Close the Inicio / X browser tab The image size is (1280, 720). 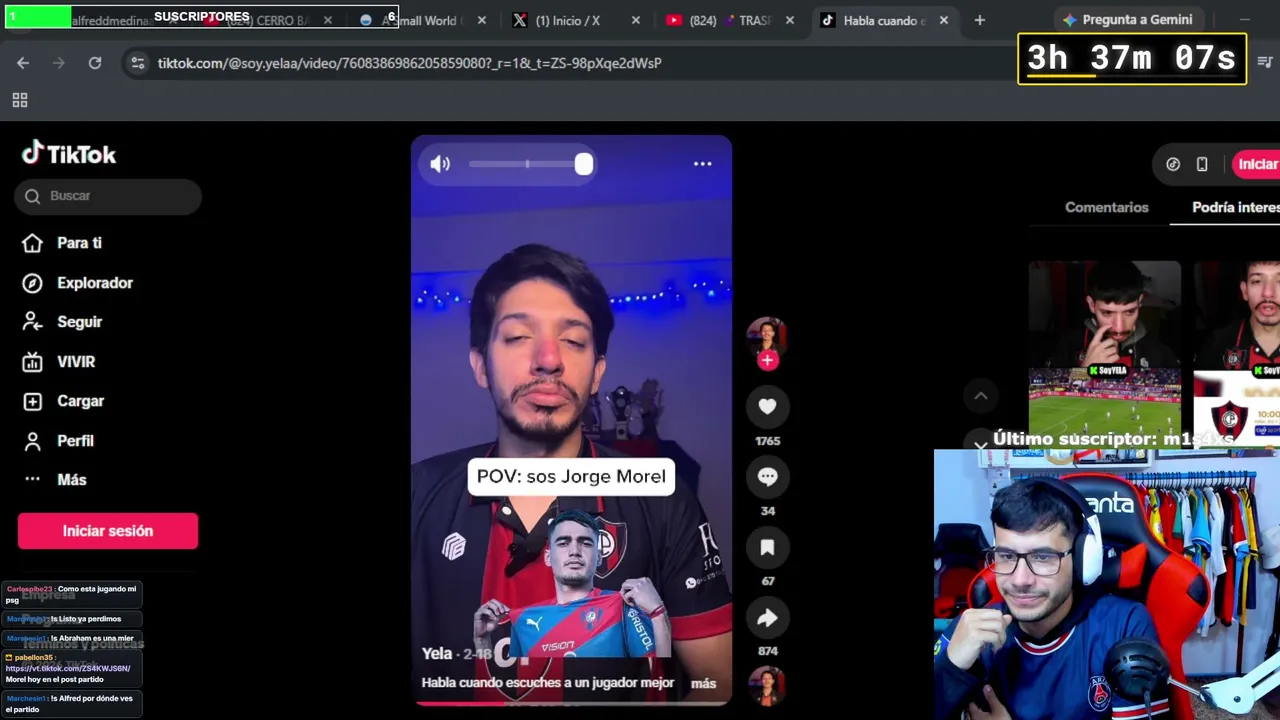click(x=636, y=20)
